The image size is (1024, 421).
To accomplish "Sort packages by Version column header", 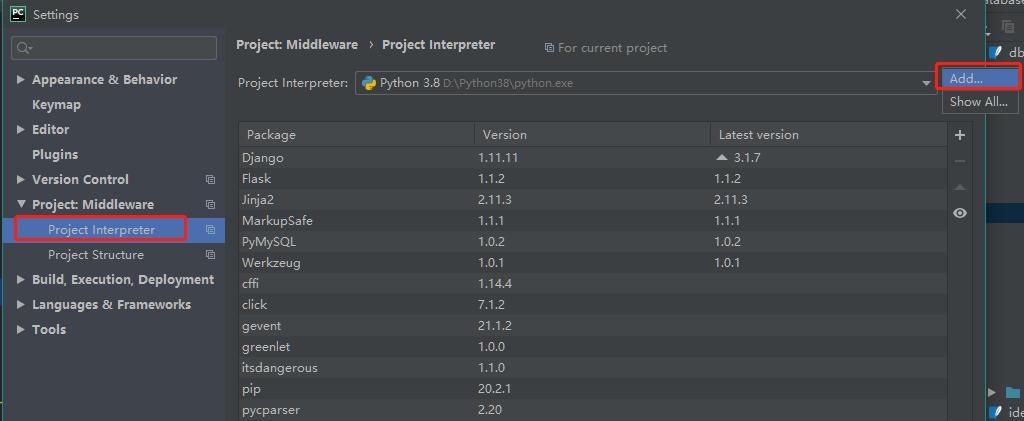I will pyautogui.click(x=590, y=134).
